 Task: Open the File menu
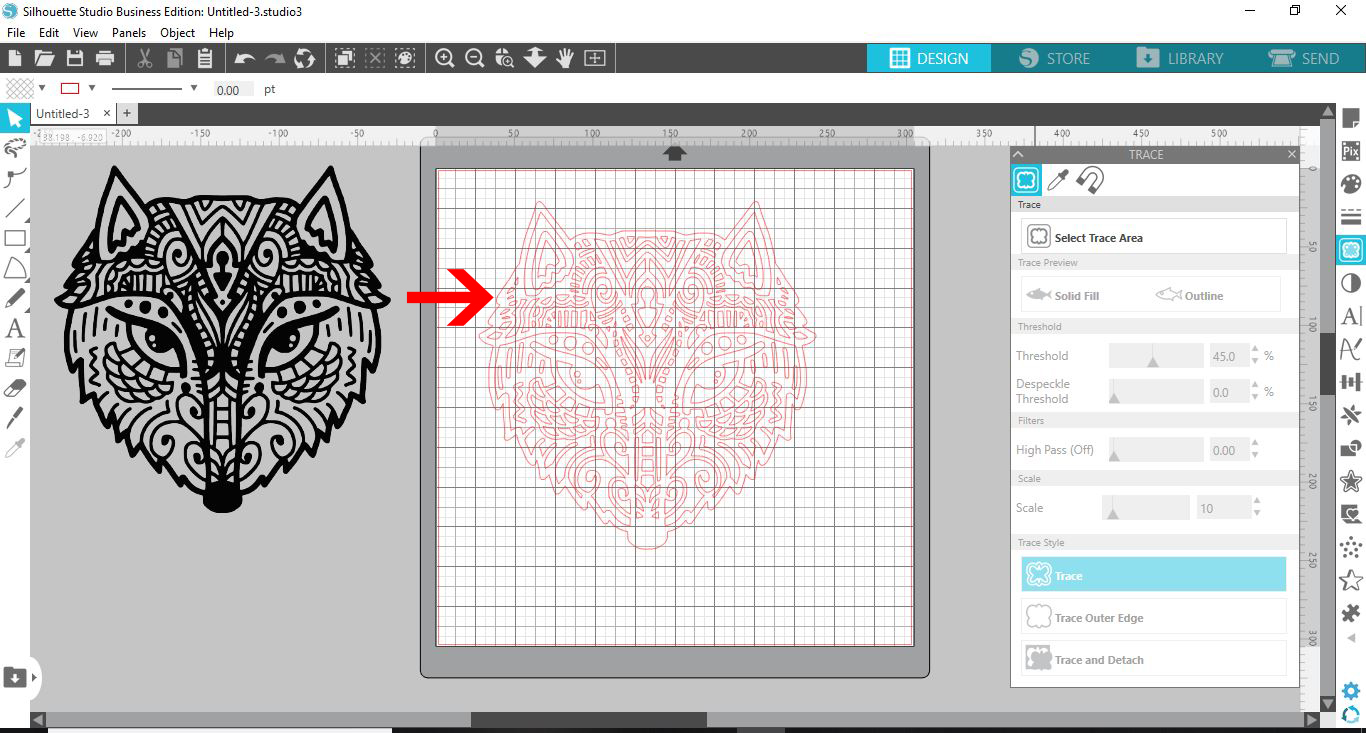[16, 32]
